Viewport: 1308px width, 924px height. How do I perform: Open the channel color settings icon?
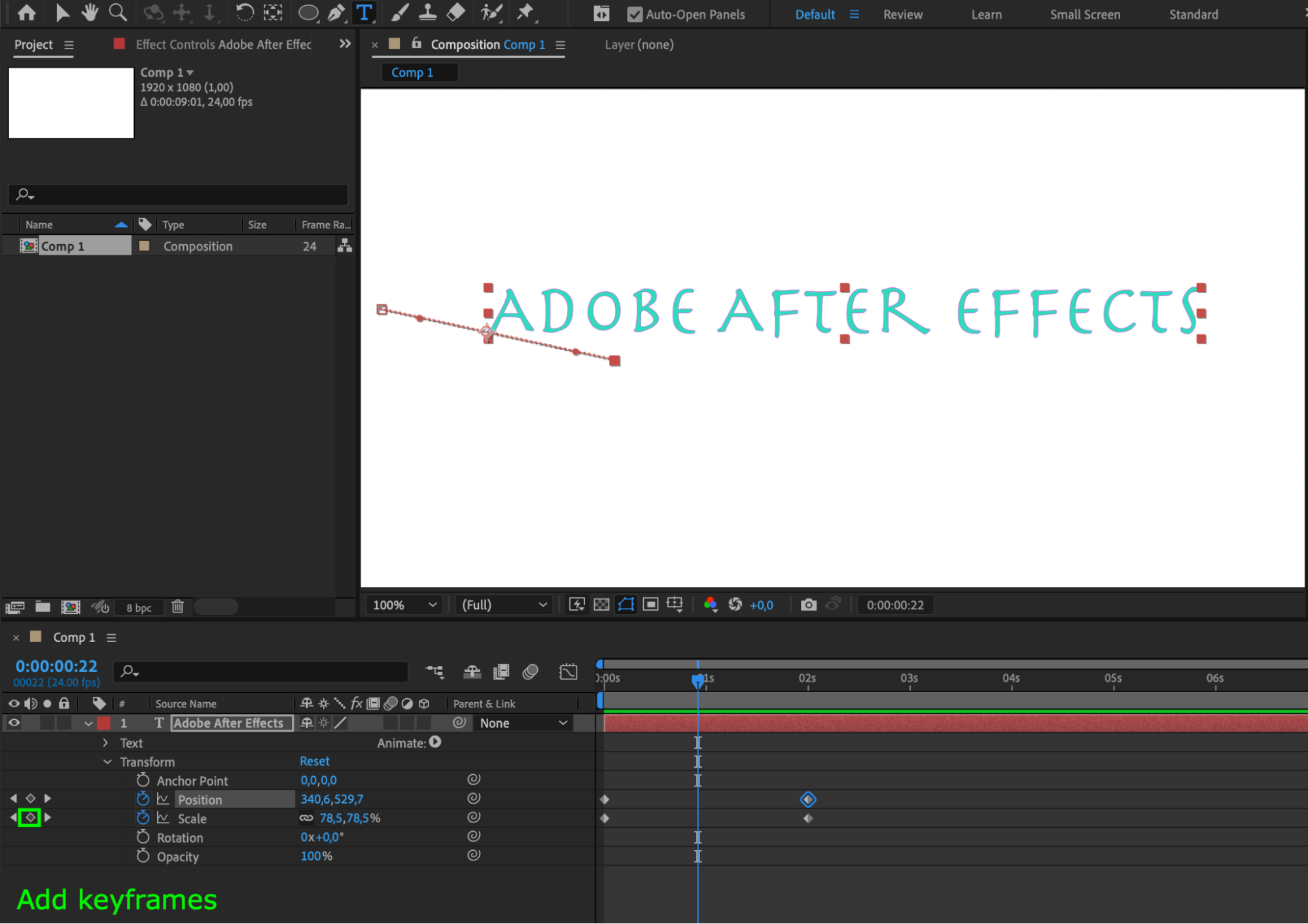click(711, 605)
